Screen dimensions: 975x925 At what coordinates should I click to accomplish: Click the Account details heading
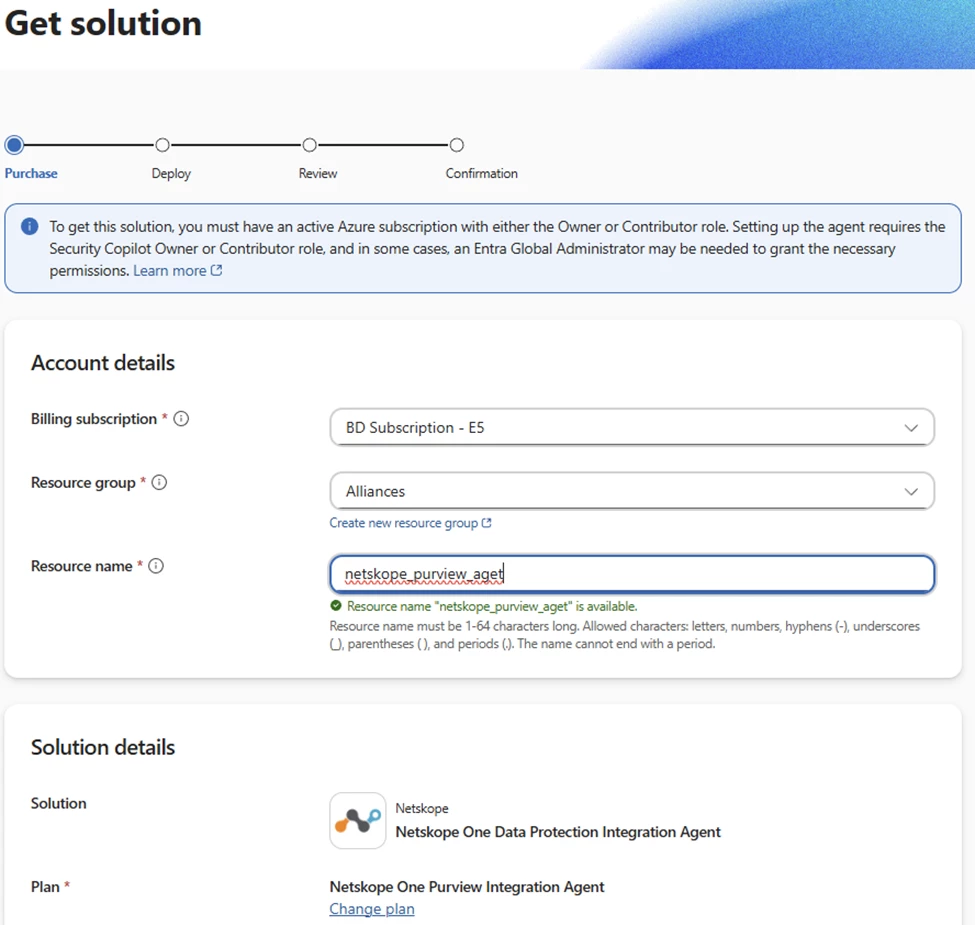pos(103,362)
